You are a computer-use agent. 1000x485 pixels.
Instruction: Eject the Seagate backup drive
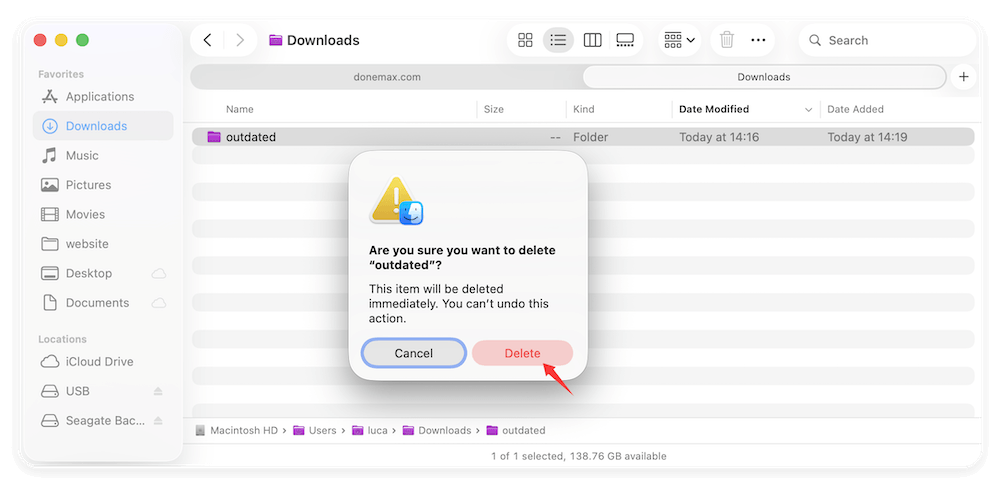(x=158, y=421)
